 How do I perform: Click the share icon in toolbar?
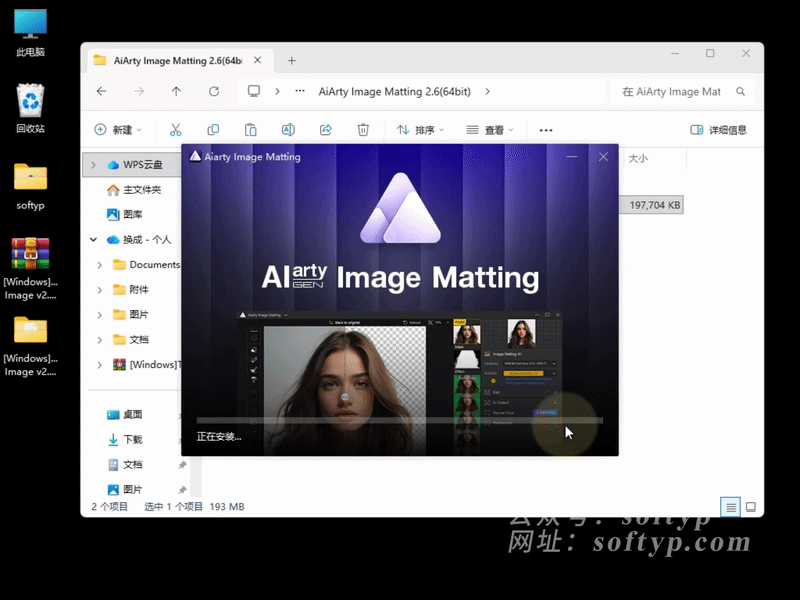point(326,130)
